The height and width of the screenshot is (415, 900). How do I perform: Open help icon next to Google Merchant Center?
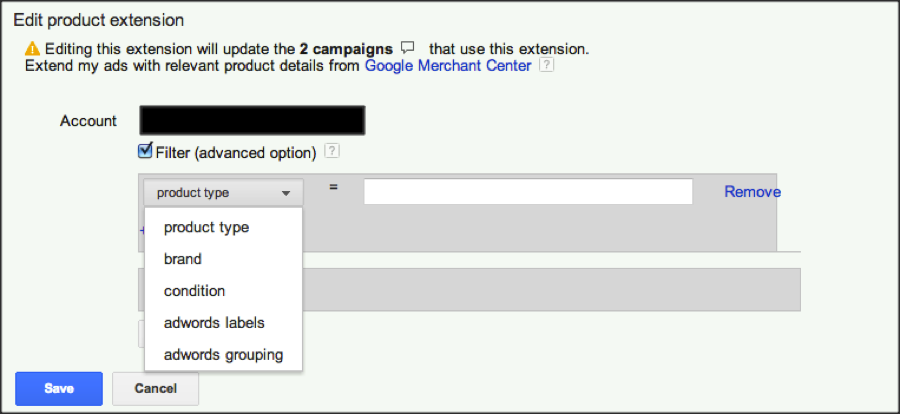point(546,67)
